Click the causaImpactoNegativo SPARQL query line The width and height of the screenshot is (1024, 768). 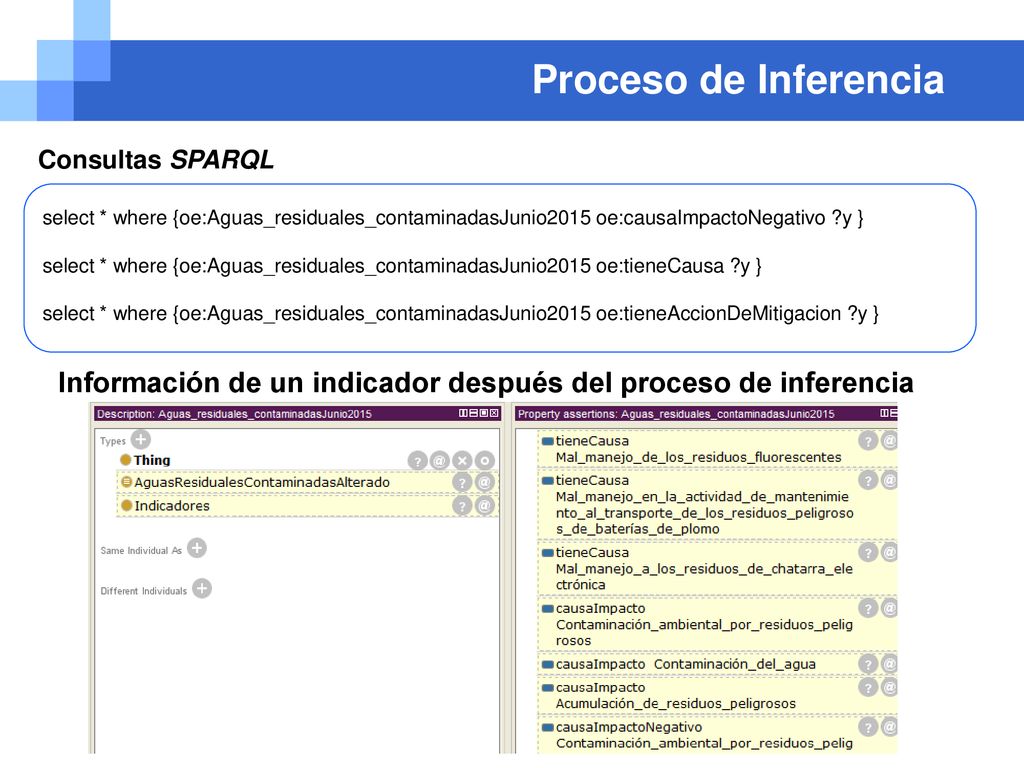[453, 217]
